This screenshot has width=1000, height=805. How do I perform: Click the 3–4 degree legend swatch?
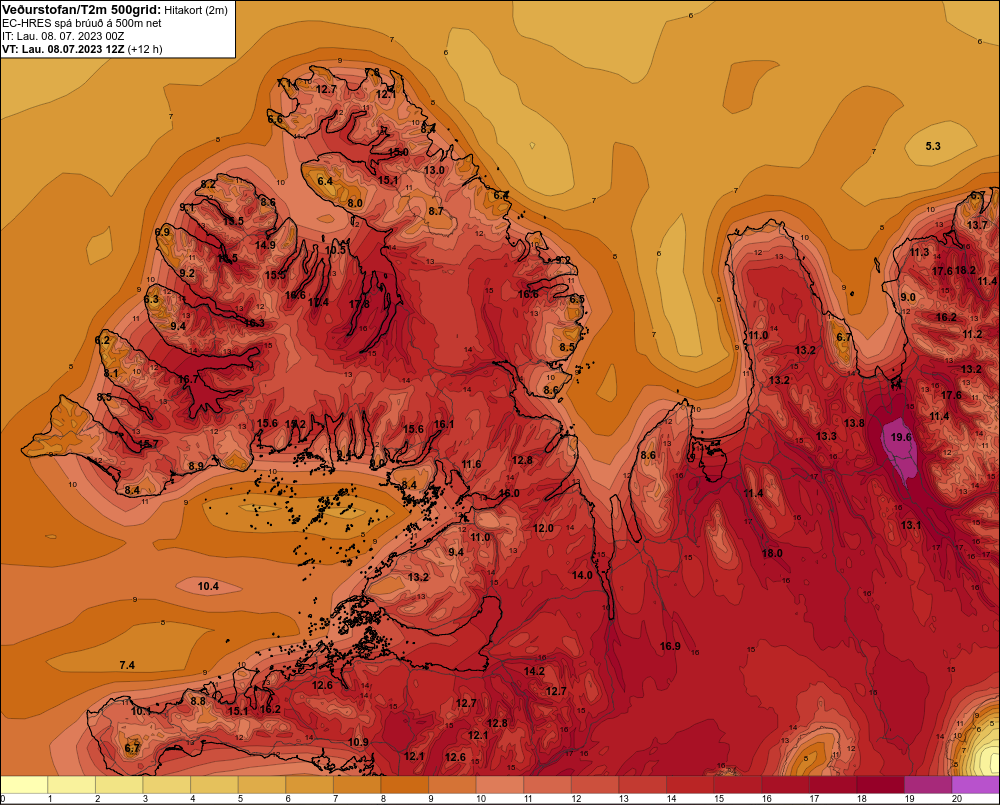pos(166,785)
